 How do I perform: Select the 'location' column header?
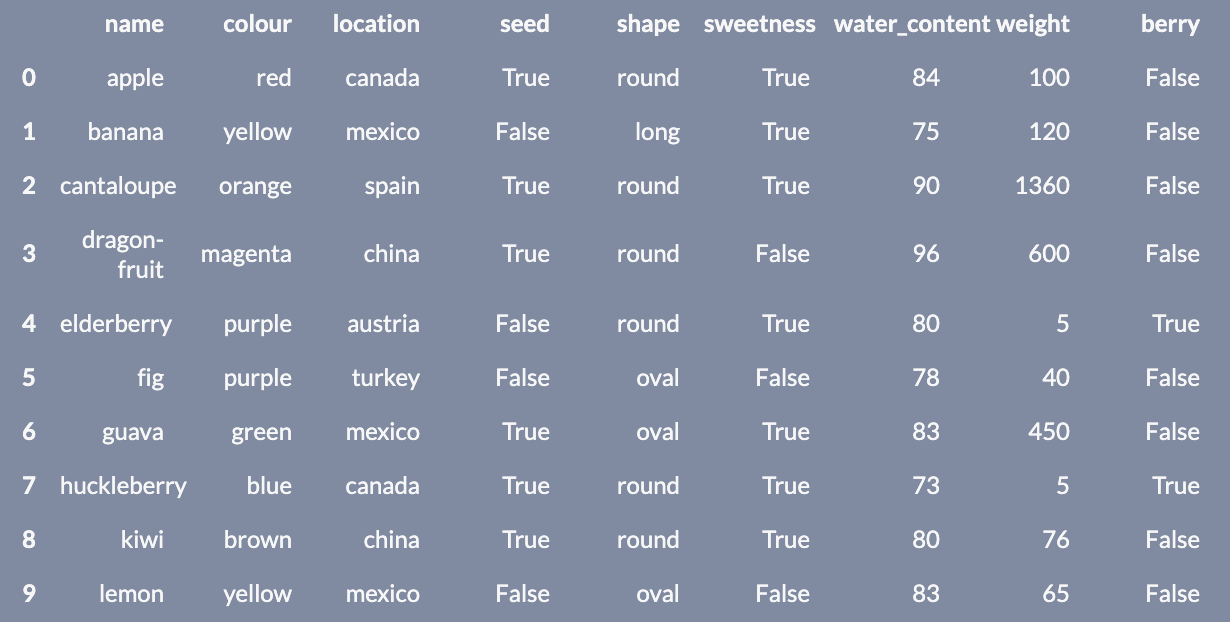376,24
